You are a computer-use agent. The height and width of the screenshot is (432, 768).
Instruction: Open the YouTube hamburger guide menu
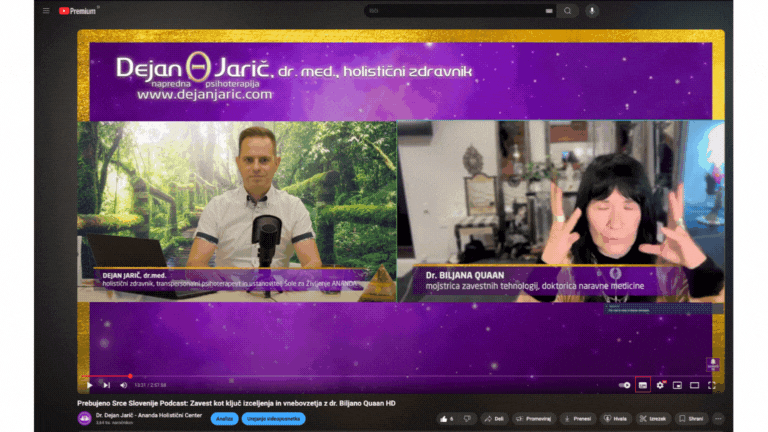(x=46, y=11)
